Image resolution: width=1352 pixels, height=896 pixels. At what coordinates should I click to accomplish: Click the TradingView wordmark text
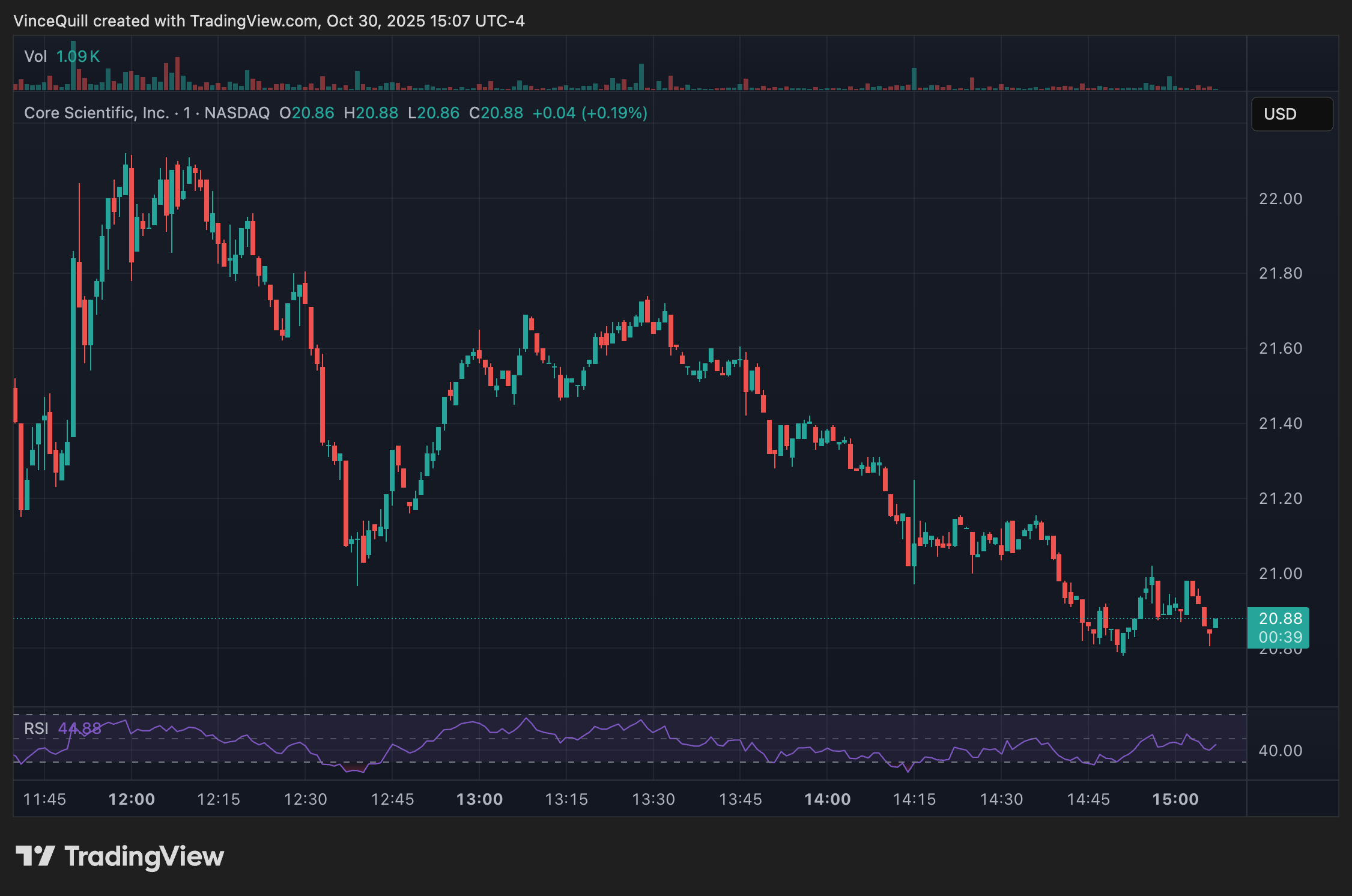[x=144, y=856]
